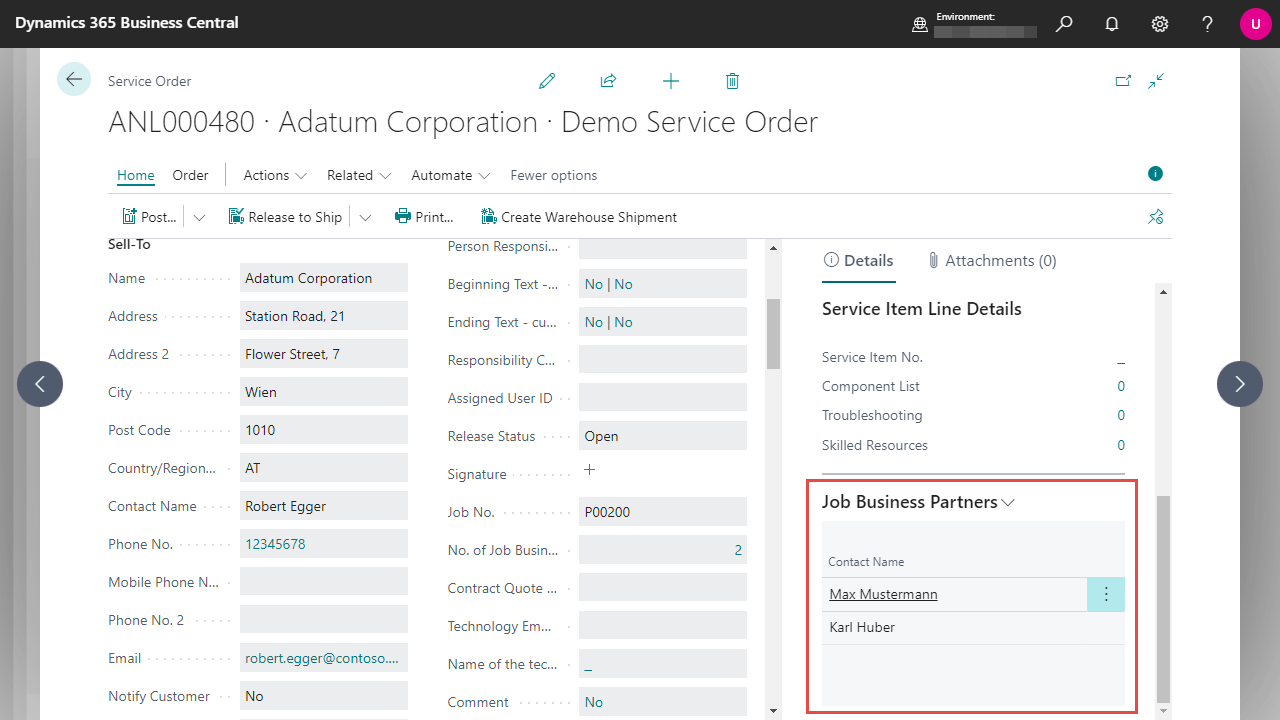This screenshot has width=1280, height=720.
Task: Go to next record arrow
Action: (x=1240, y=384)
